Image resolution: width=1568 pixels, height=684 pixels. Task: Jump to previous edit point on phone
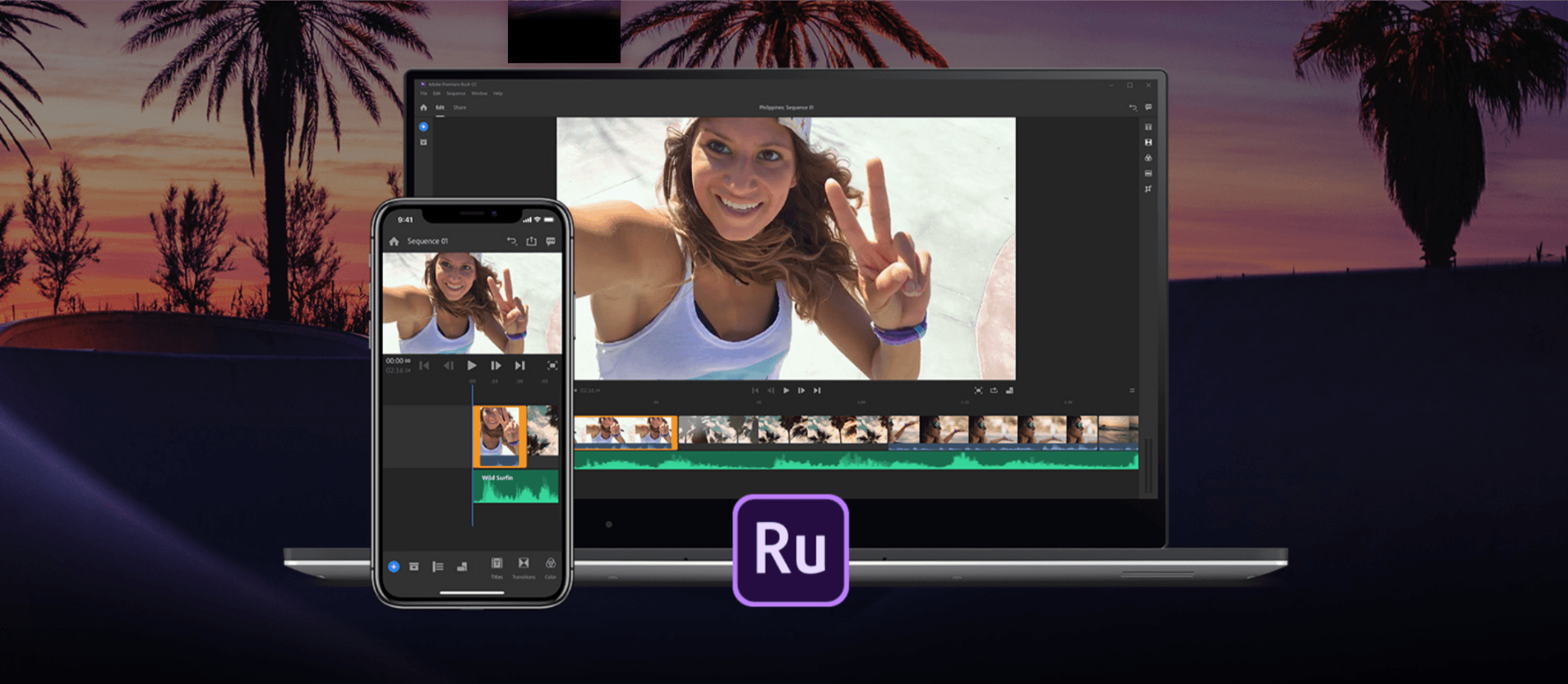[x=425, y=366]
